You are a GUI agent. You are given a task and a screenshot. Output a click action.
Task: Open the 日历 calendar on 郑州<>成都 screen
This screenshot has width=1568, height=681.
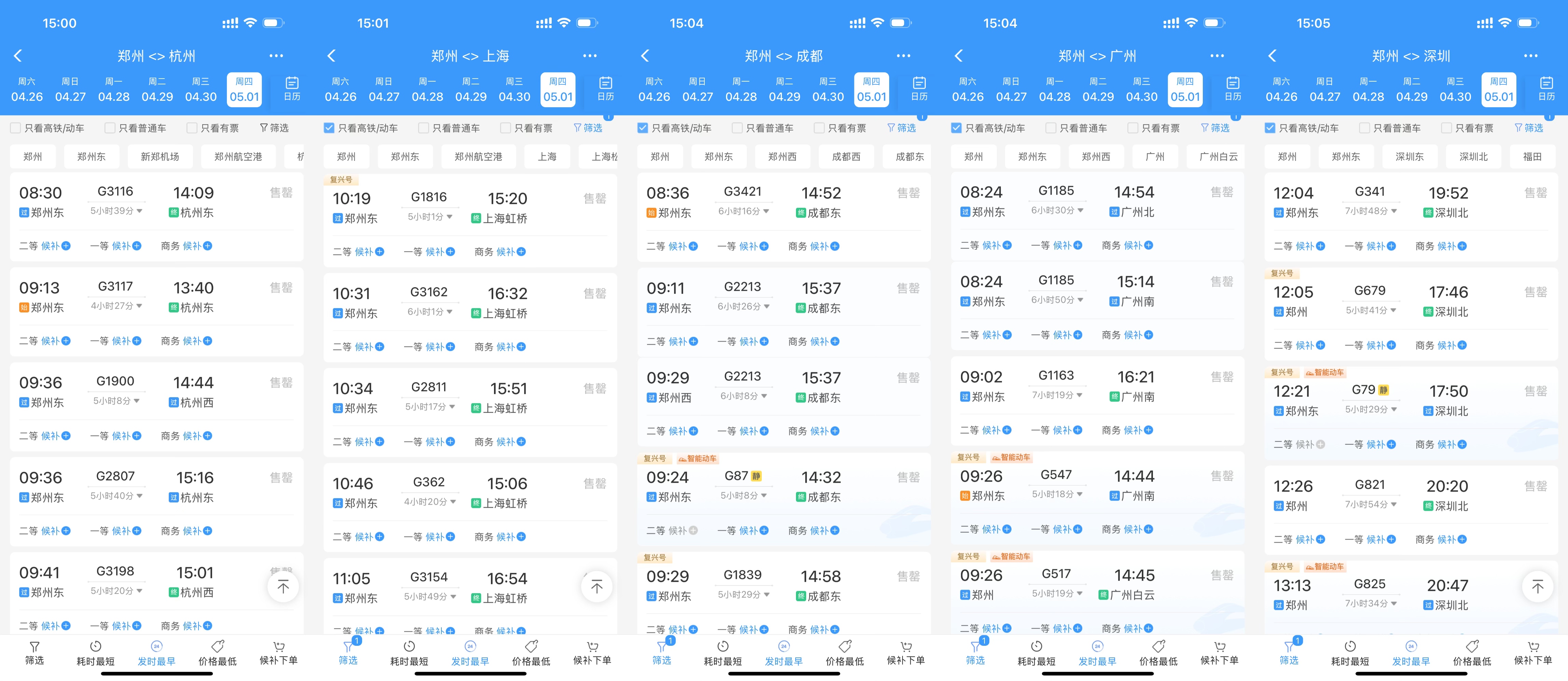coord(919,89)
